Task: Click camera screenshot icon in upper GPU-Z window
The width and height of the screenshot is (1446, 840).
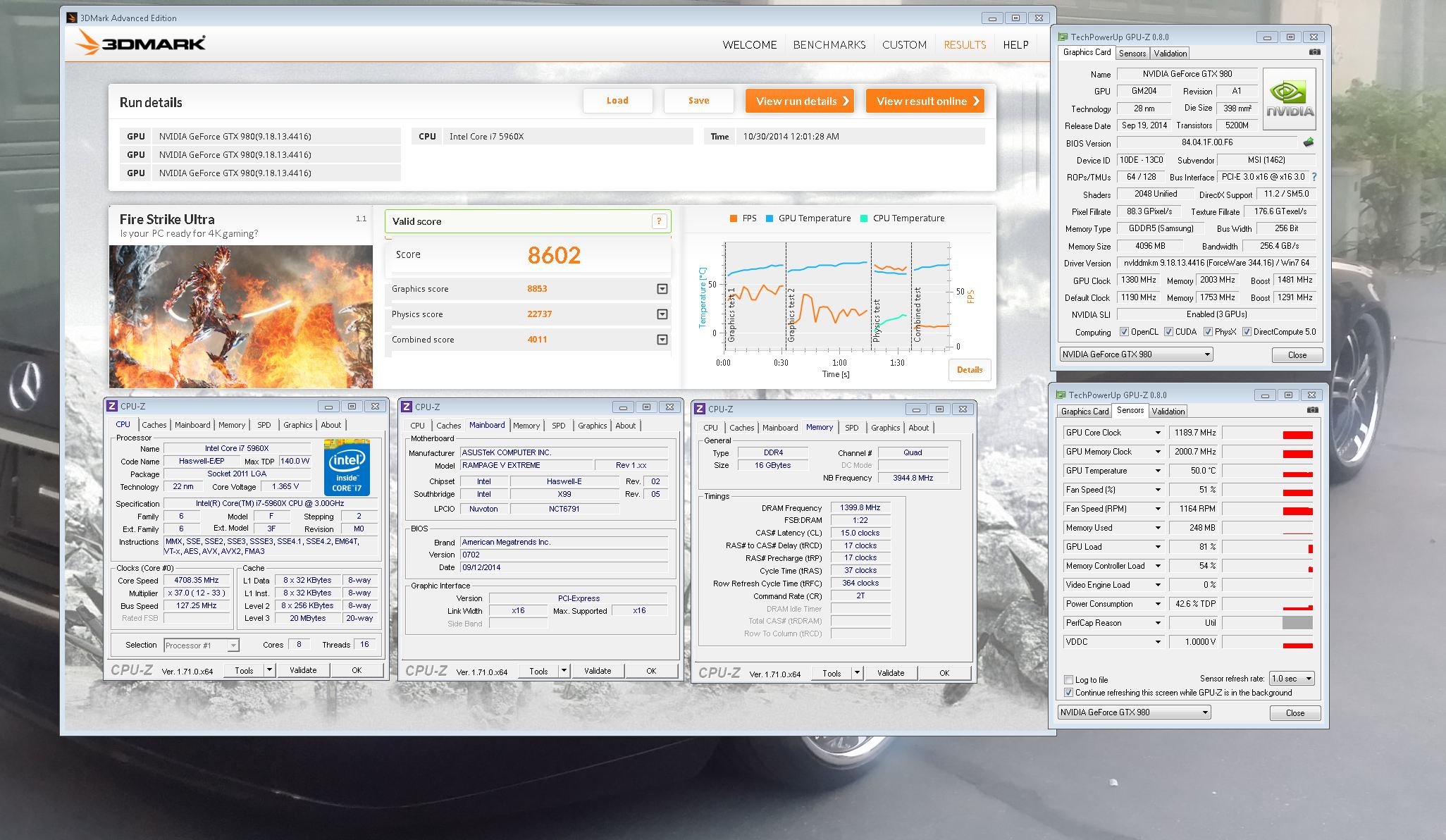Action: (1314, 52)
